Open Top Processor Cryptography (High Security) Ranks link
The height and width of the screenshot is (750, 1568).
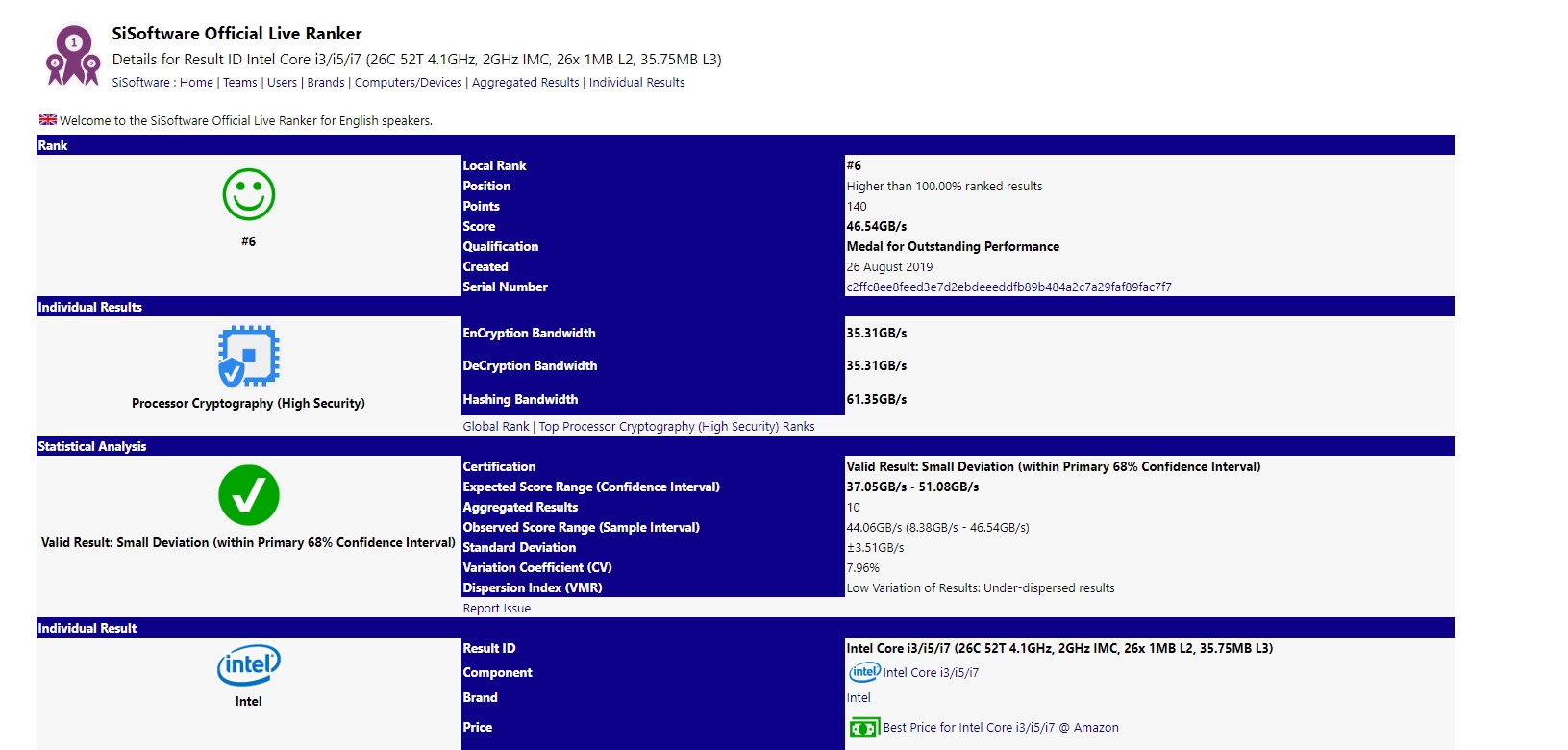point(677,427)
